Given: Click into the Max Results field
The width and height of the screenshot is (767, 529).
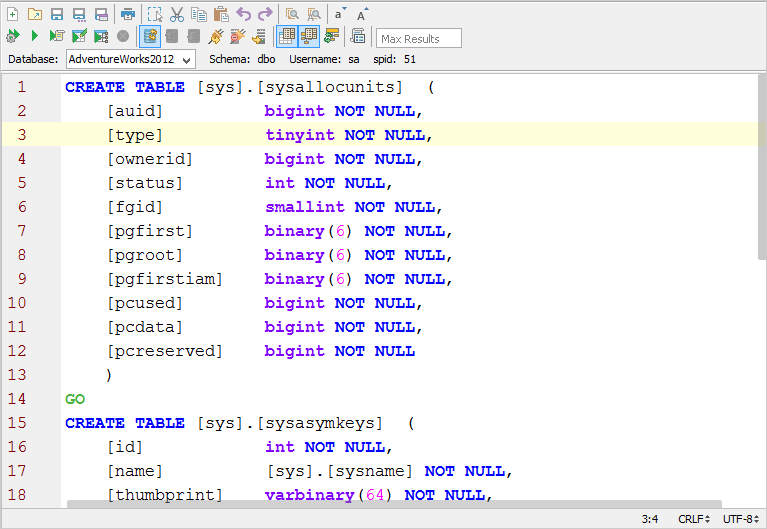Looking at the screenshot, I should click(419, 38).
